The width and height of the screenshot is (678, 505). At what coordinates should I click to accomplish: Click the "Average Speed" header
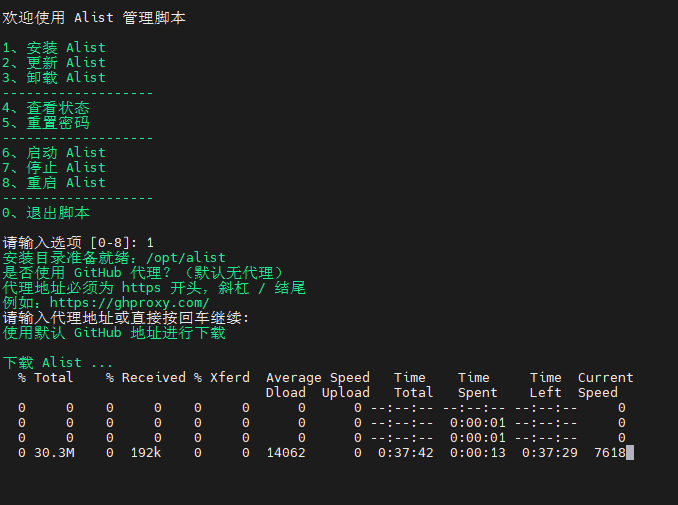(318, 377)
